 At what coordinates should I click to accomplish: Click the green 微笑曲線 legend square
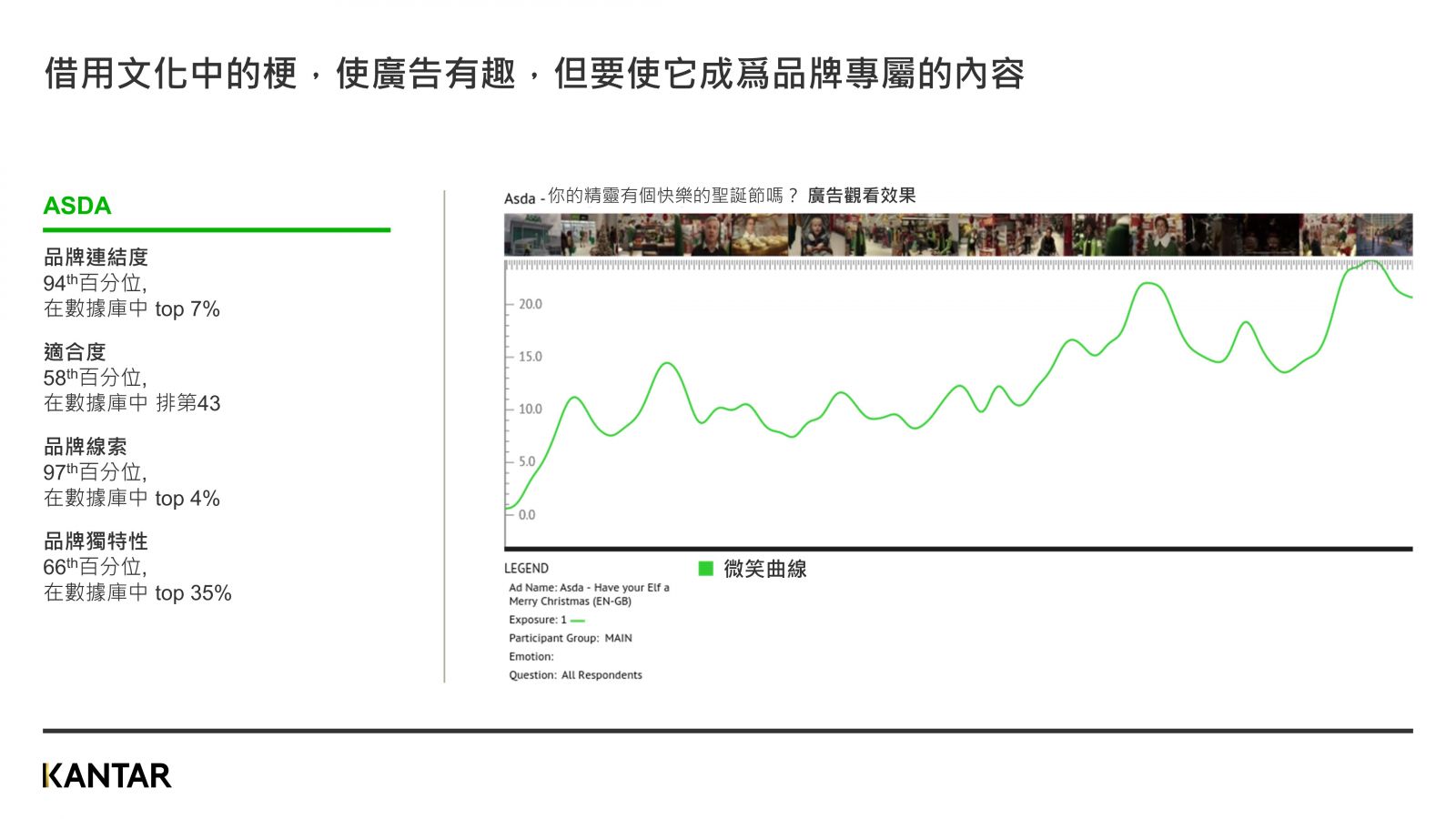point(705,569)
